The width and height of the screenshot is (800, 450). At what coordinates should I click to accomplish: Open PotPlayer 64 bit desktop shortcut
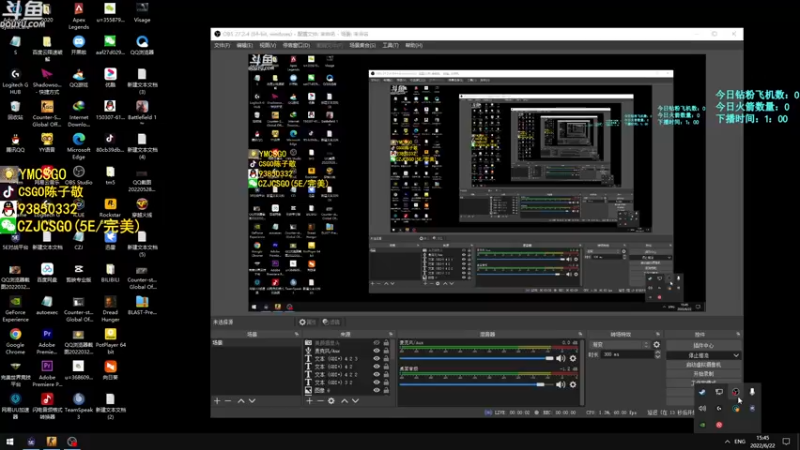point(110,342)
